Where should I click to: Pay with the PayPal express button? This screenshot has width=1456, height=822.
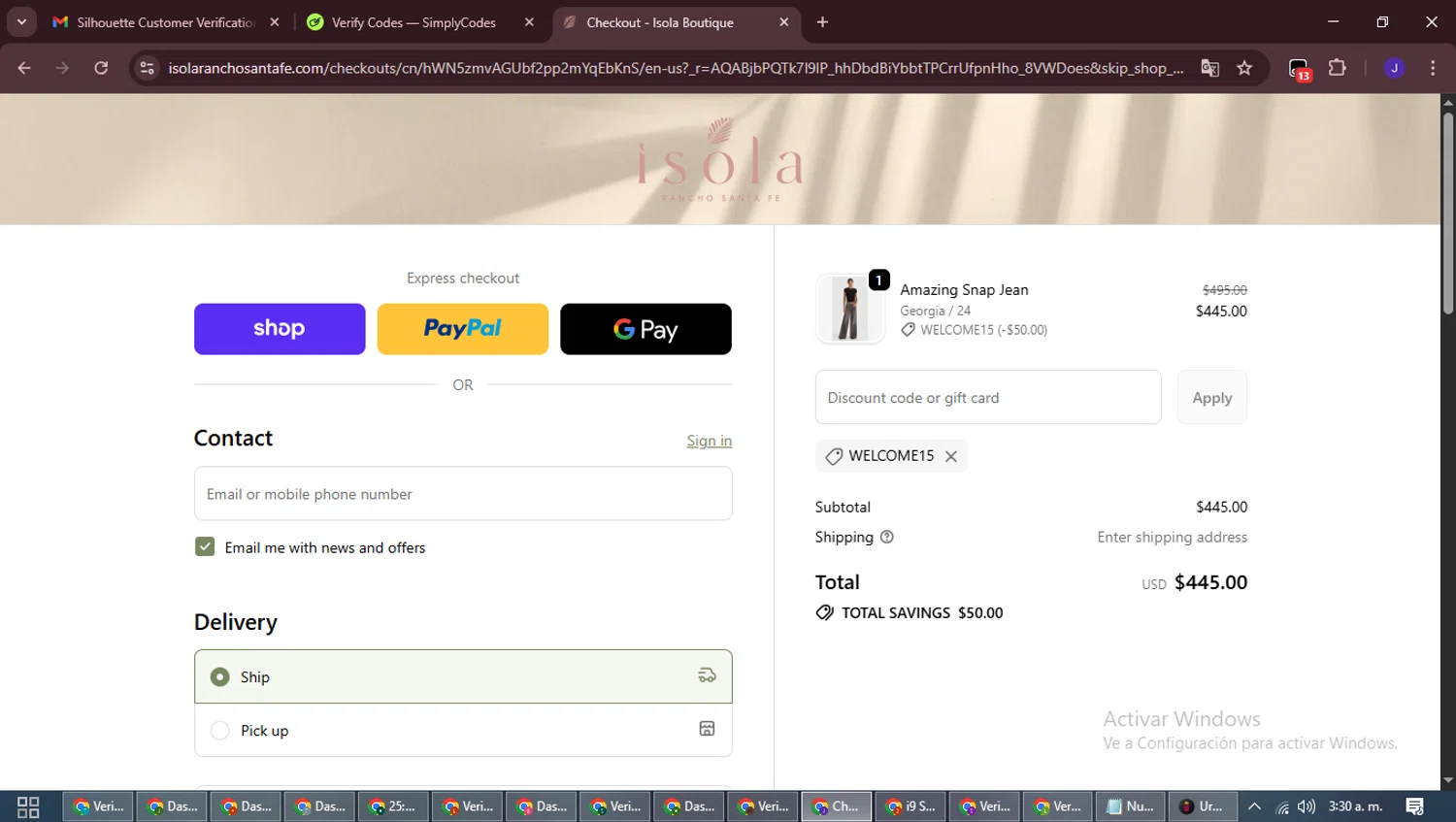coord(463,329)
